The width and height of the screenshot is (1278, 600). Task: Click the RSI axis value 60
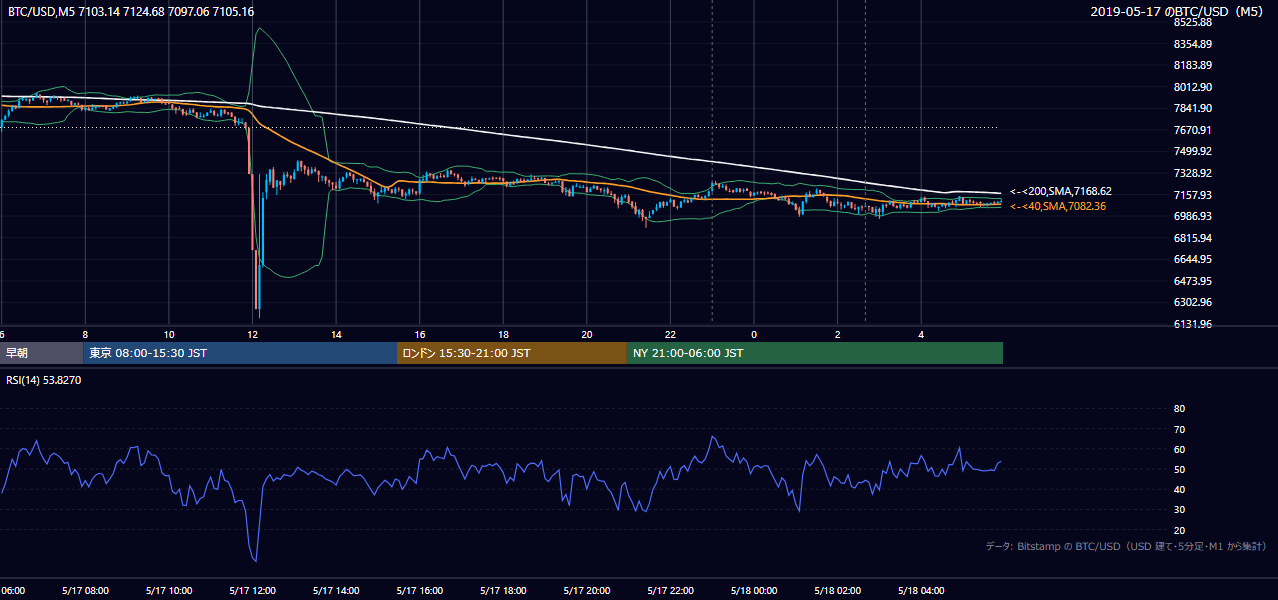[1179, 449]
